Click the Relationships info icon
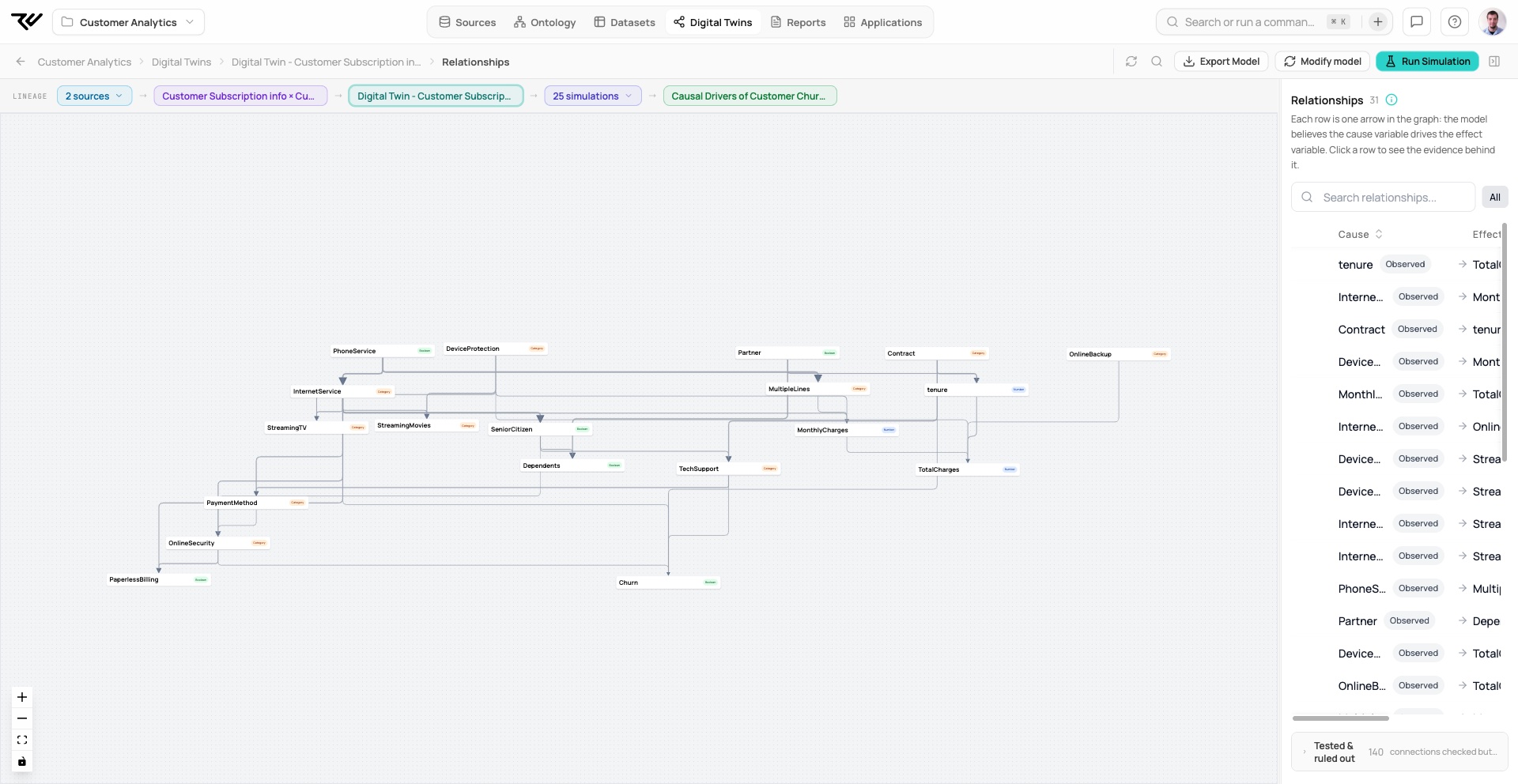The width and height of the screenshot is (1518, 784). pos(1391,100)
